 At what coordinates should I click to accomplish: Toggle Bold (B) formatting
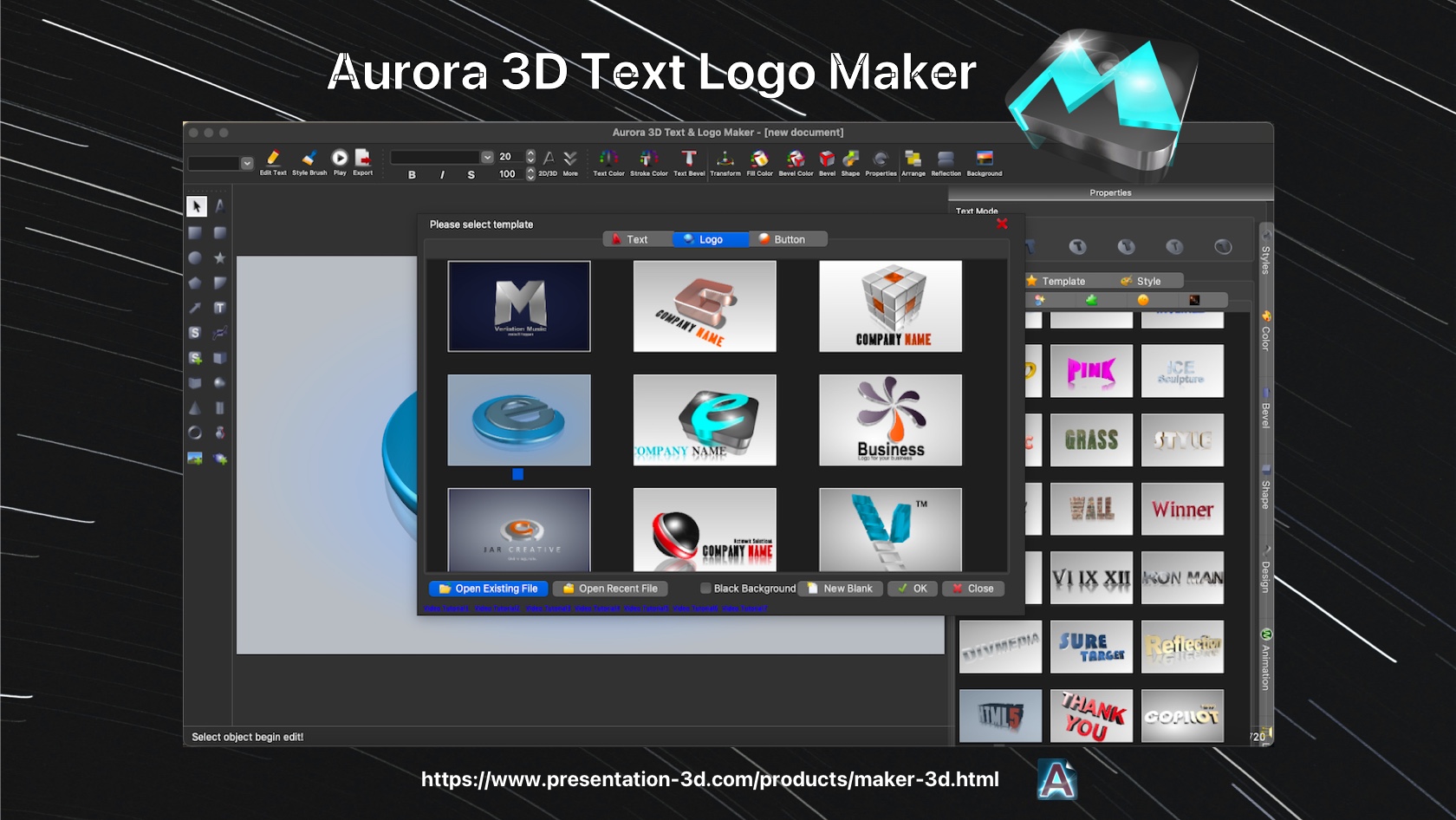pos(412,174)
